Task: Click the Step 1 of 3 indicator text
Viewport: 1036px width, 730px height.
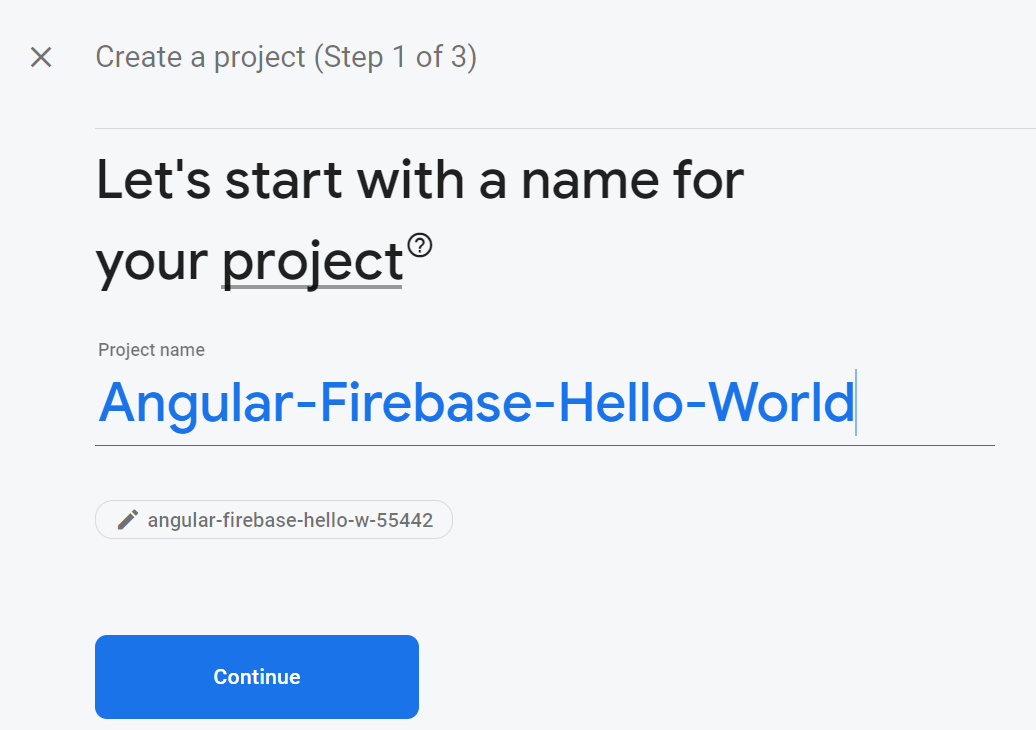Action: tap(395, 57)
